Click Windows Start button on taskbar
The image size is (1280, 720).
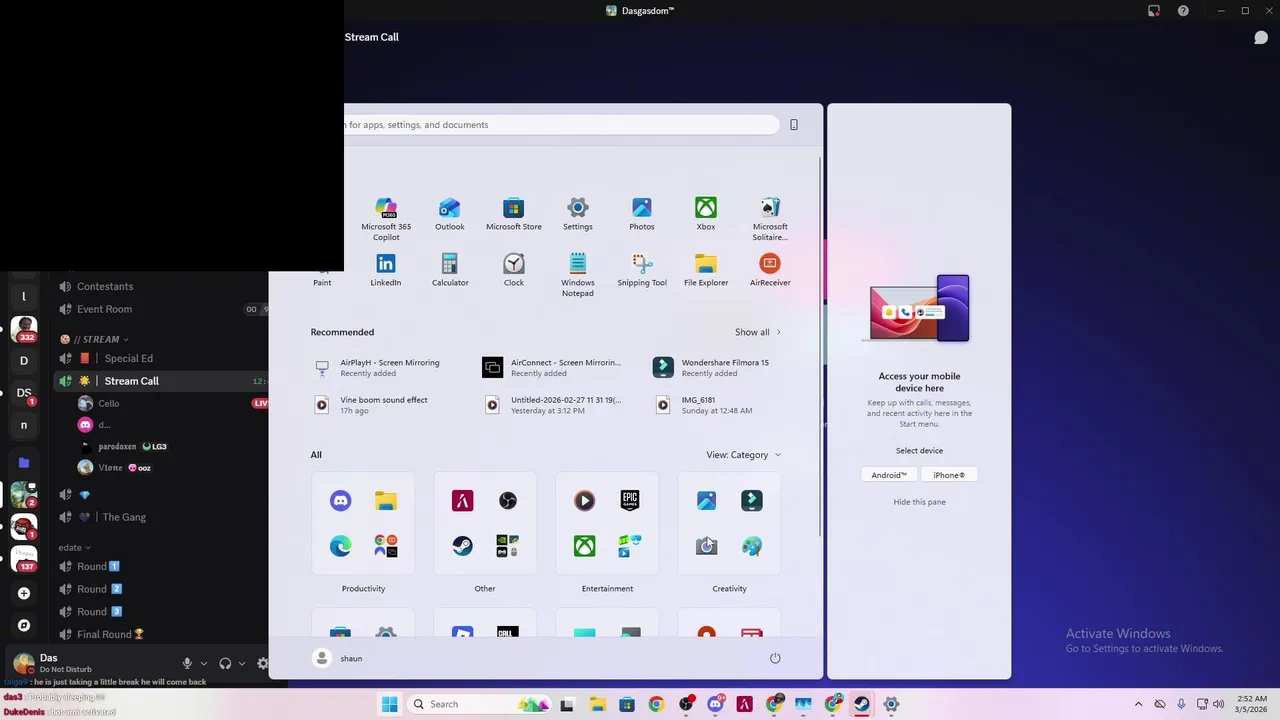tap(389, 704)
